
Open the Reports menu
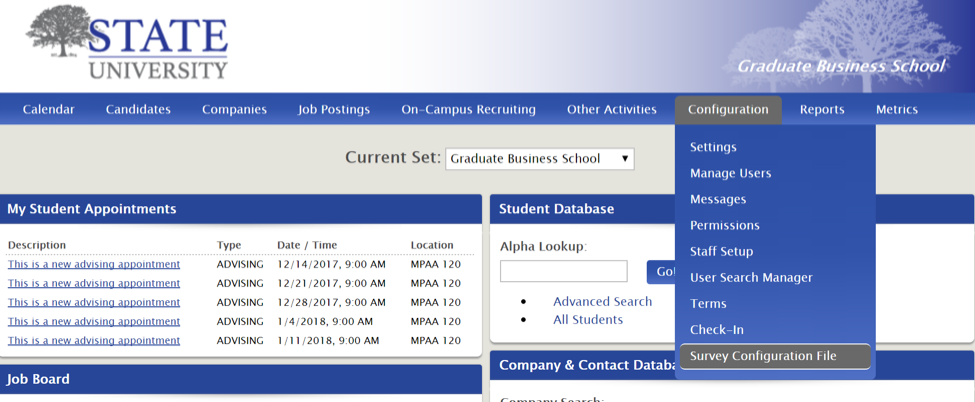pyautogui.click(x=822, y=110)
